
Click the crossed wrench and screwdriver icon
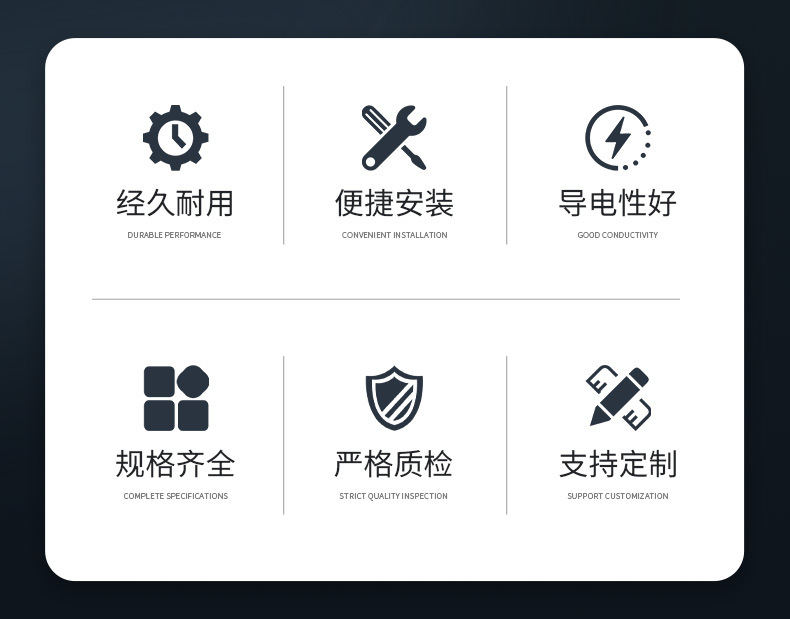[394, 137]
